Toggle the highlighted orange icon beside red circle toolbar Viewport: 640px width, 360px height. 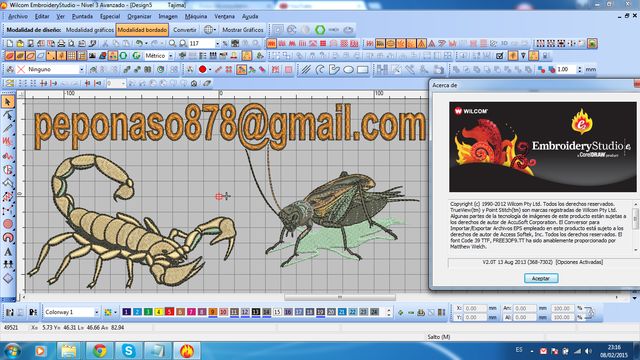pyautogui.click(x=241, y=70)
